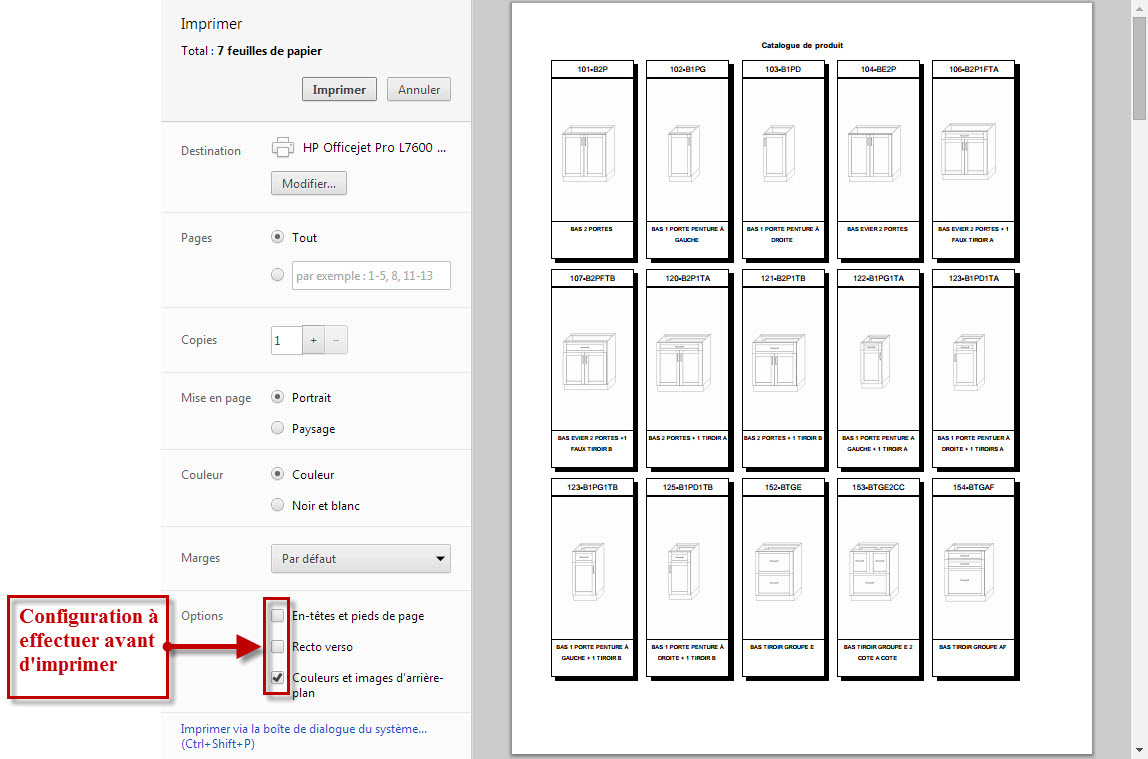1148x759 pixels.
Task: Select the Noir et blanc option
Action: pyautogui.click(x=278, y=506)
